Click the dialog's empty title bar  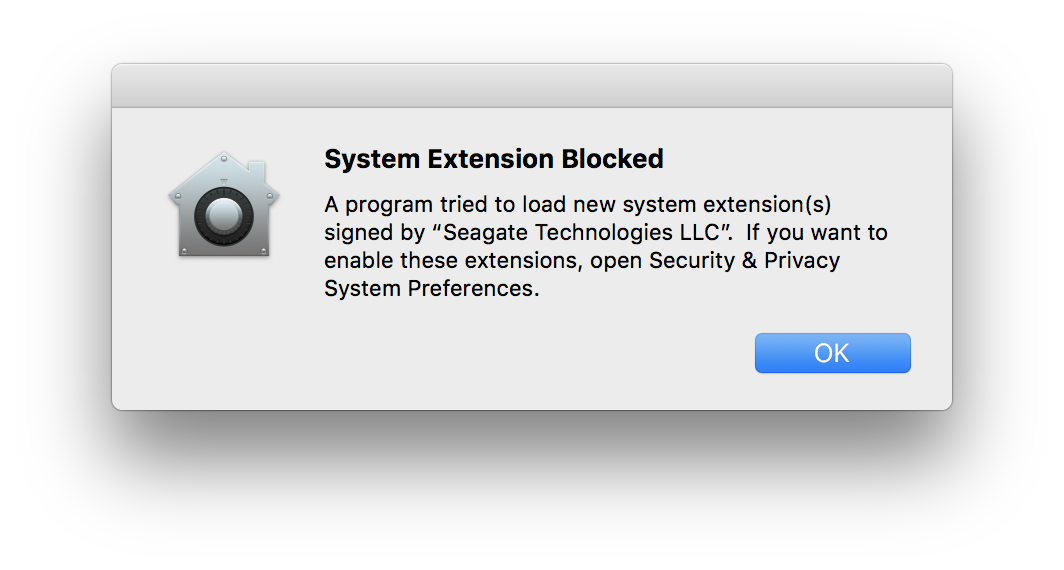click(x=531, y=86)
